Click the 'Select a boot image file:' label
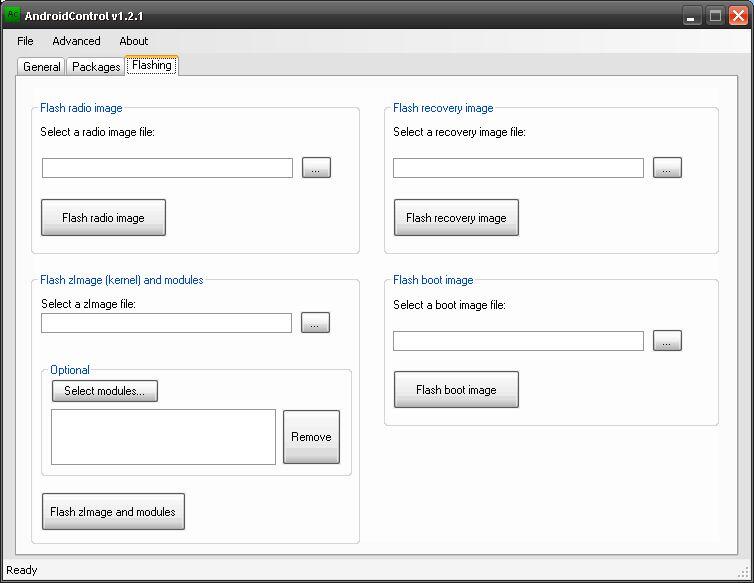Screen dimensions: 754x583 click(449, 304)
